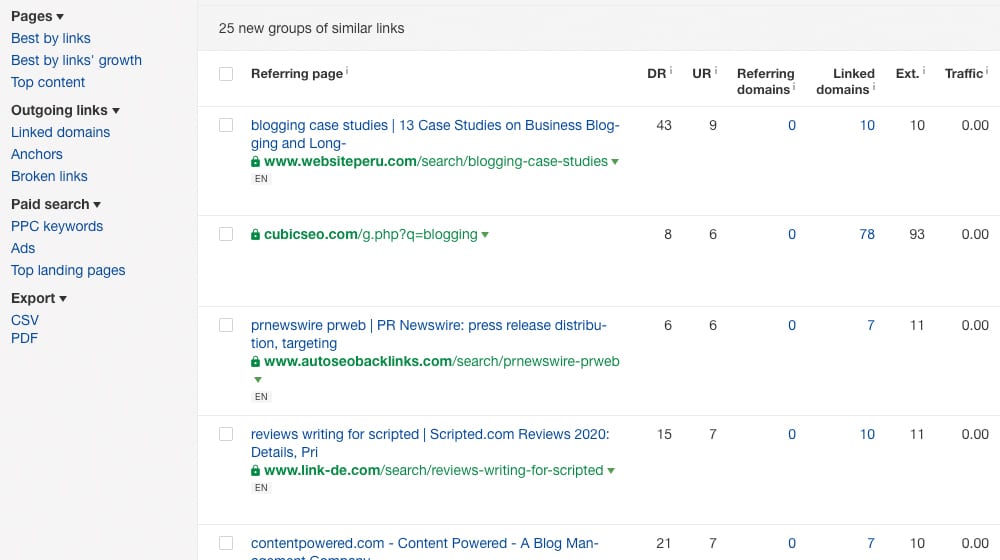Viewport: 1000px width, 560px height.
Task: Click the info icon next to UR header
Action: (x=716, y=70)
